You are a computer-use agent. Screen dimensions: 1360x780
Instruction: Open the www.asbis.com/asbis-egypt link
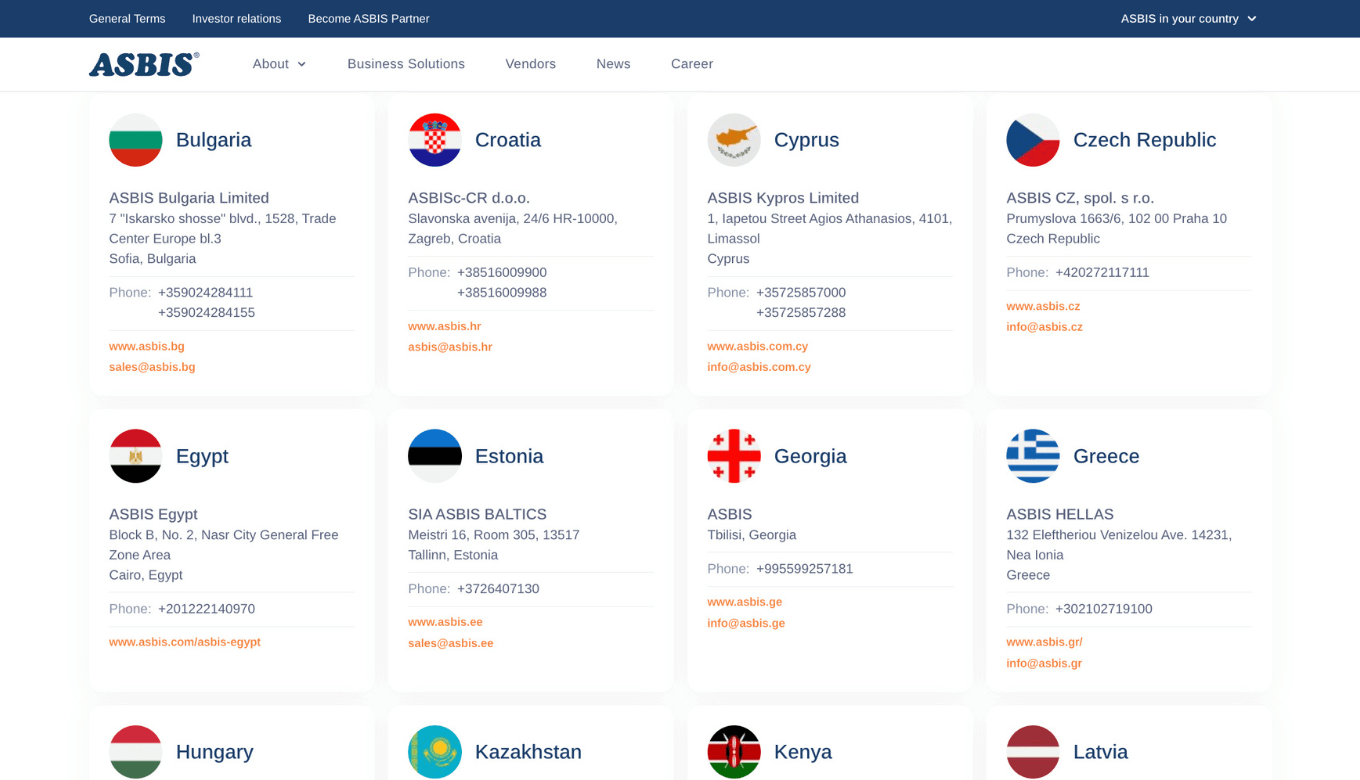click(185, 642)
